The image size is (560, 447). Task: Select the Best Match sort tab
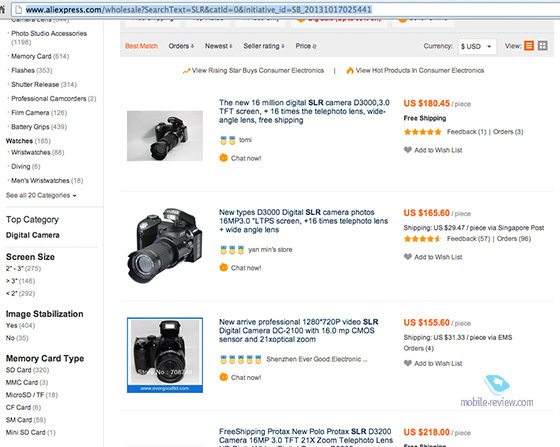pyautogui.click(x=141, y=46)
